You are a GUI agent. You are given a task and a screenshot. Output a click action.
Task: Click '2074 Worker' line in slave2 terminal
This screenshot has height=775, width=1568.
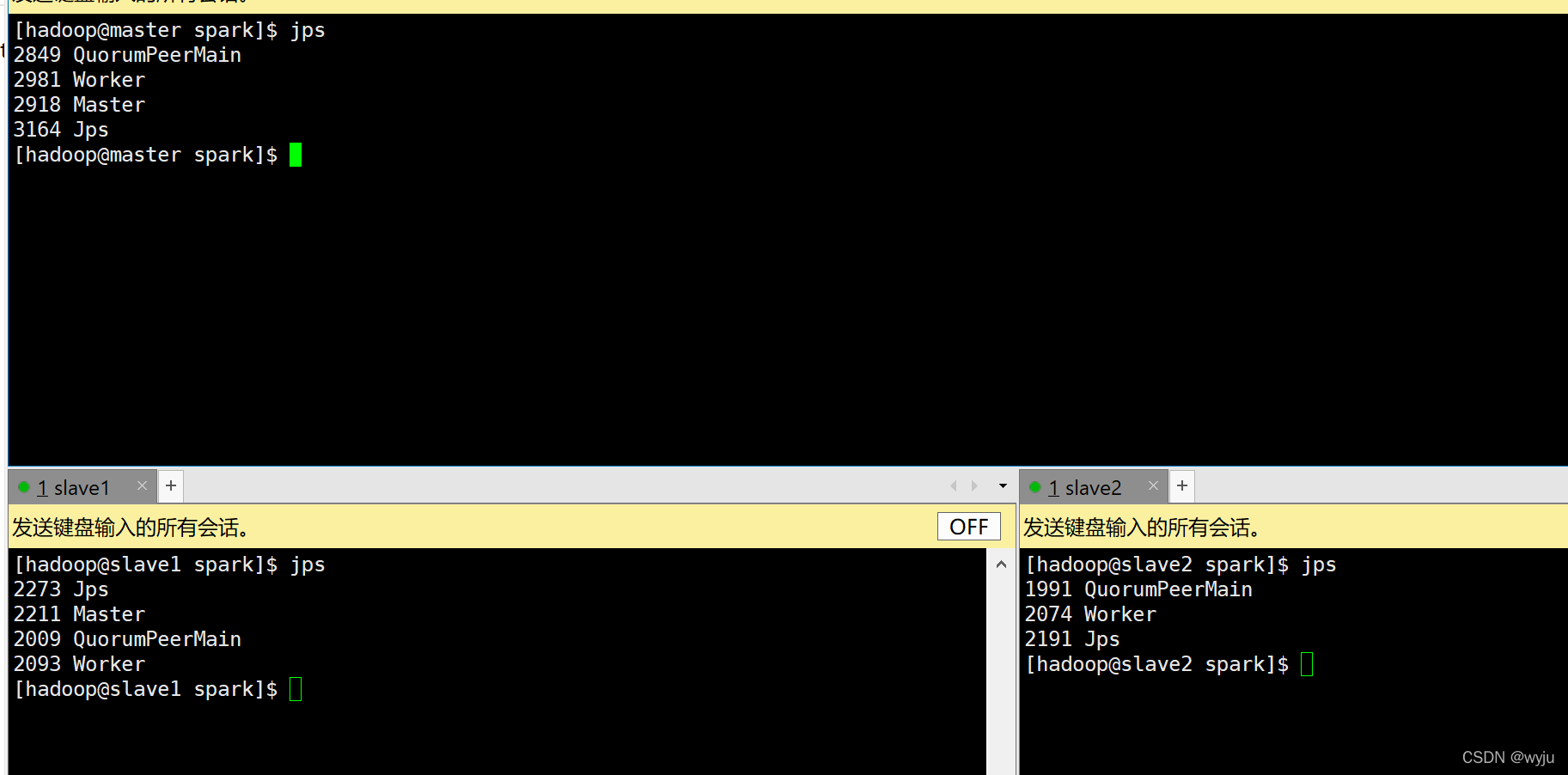pos(1090,614)
